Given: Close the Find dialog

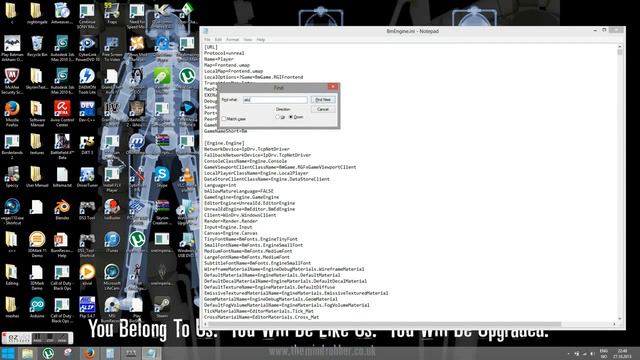Looking at the screenshot, I should click(x=333, y=87).
